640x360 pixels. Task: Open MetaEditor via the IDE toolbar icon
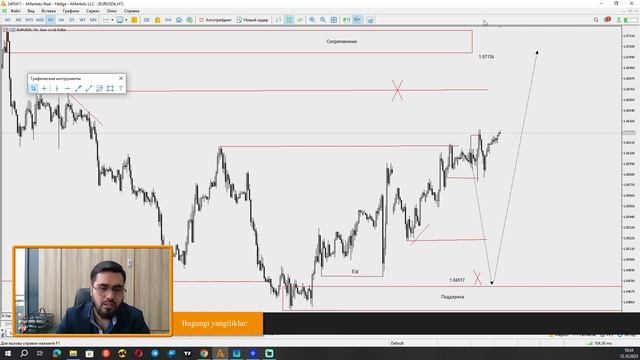click(x=147, y=20)
